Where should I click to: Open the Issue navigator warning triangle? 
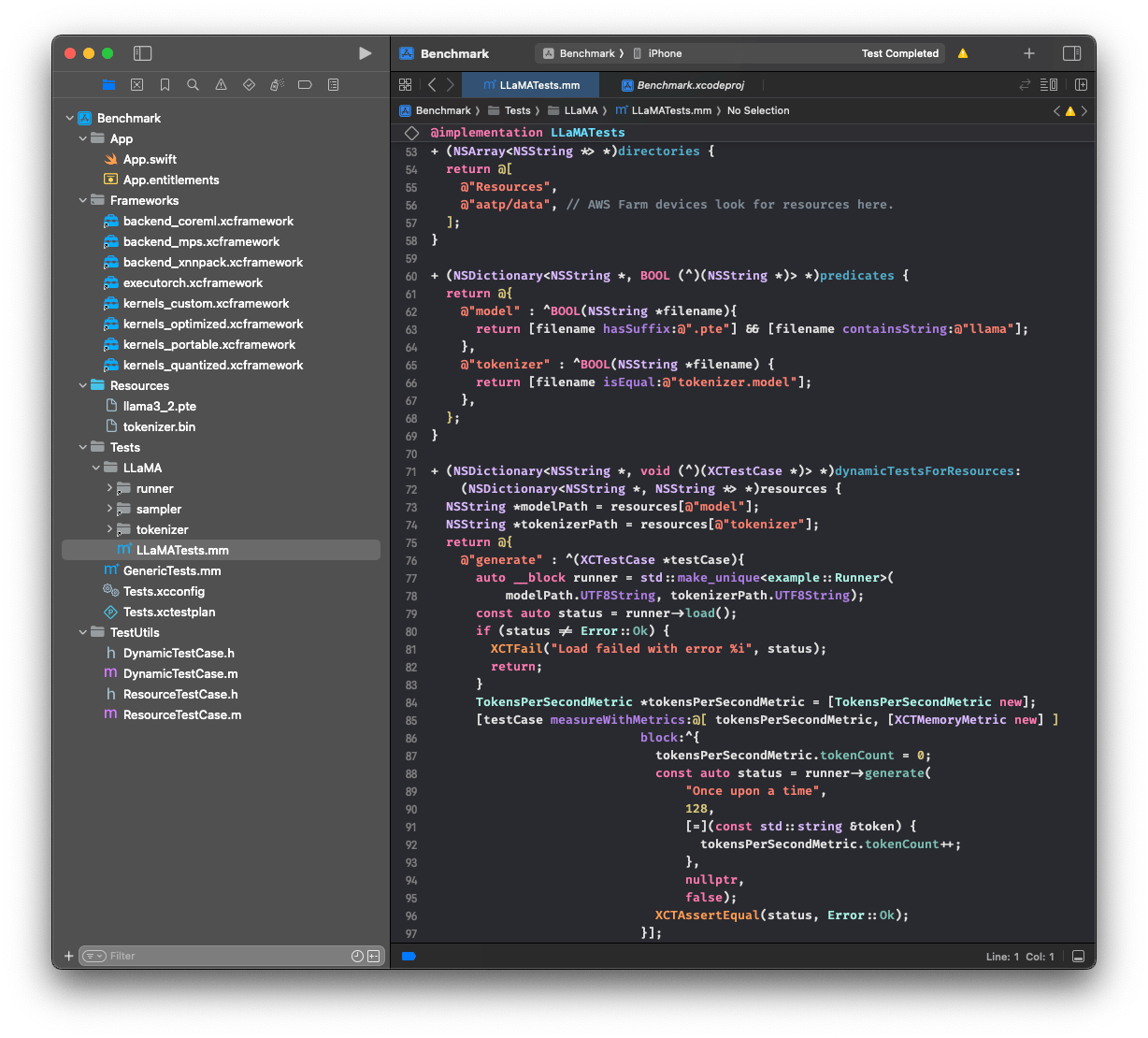[221, 84]
